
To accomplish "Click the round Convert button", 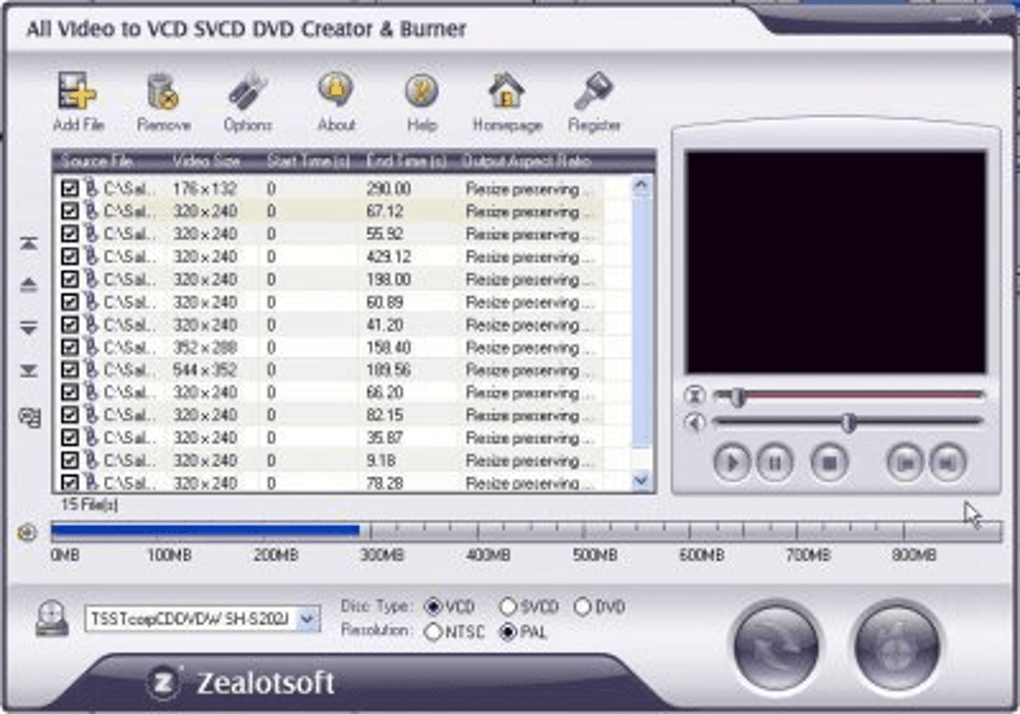I will tap(775, 646).
